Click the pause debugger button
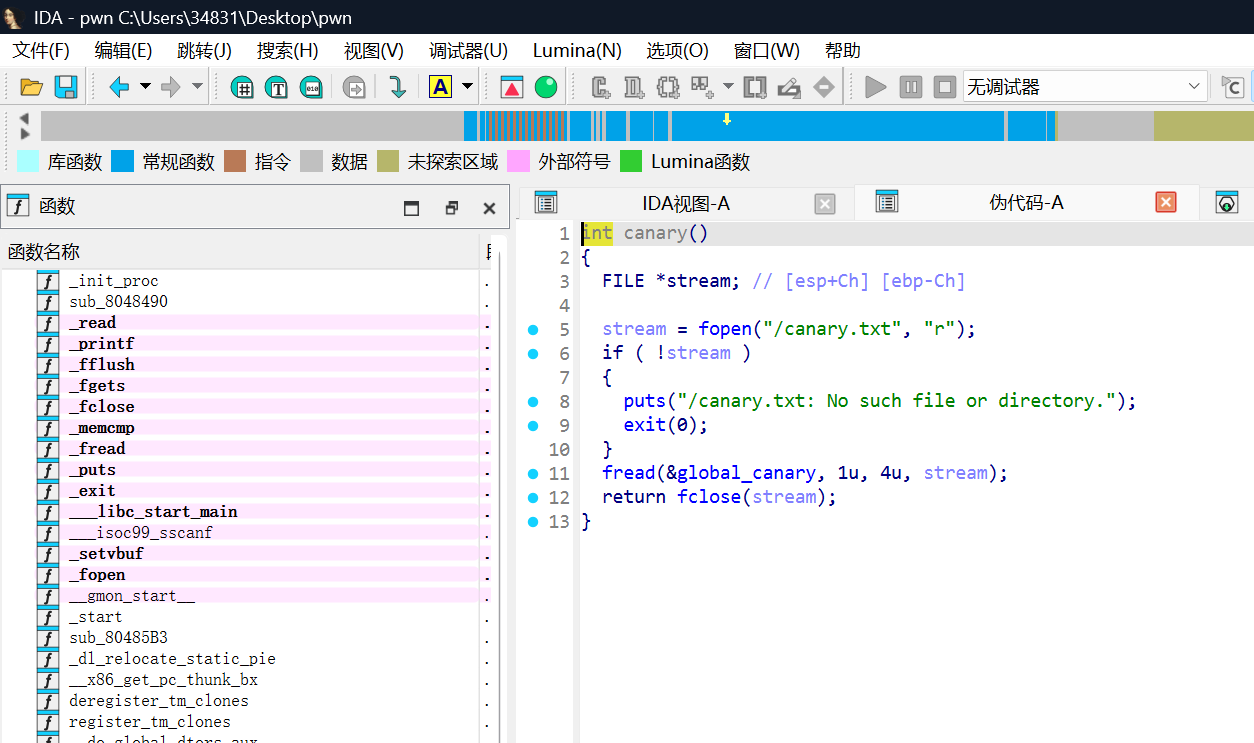Screen dimensions: 1254x743 [x=910, y=87]
